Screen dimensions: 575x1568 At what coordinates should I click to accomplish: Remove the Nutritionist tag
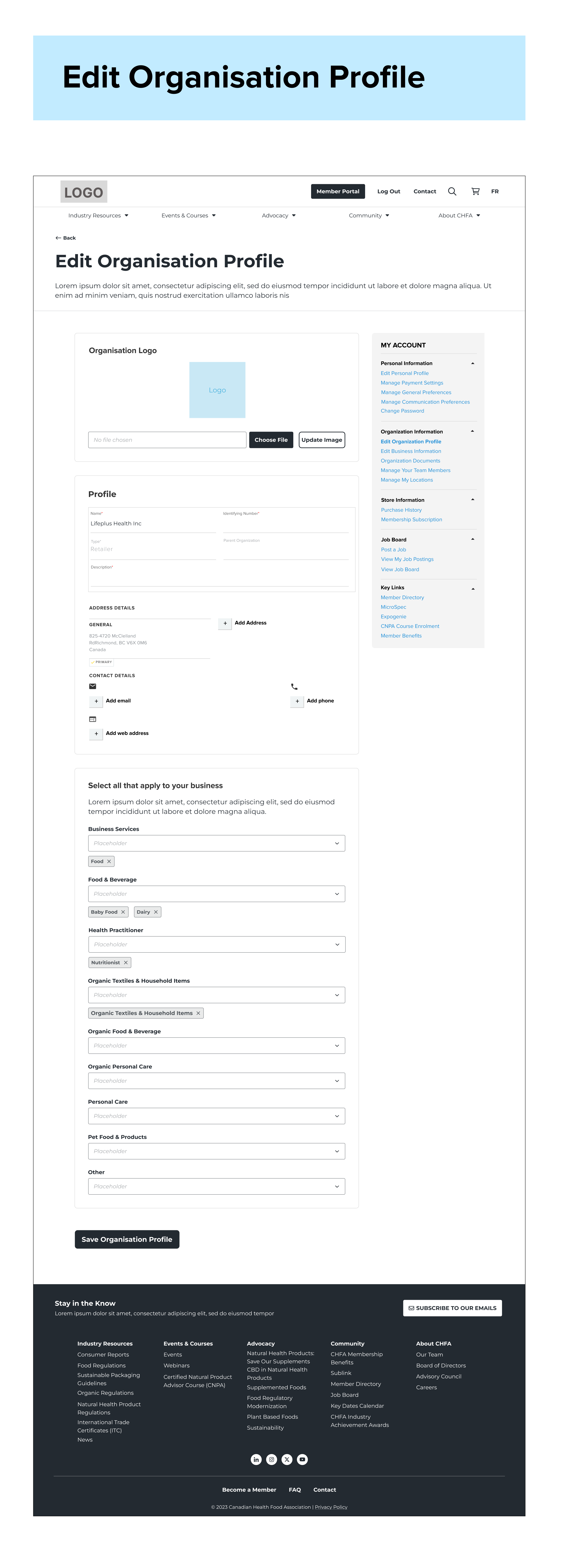point(126,962)
